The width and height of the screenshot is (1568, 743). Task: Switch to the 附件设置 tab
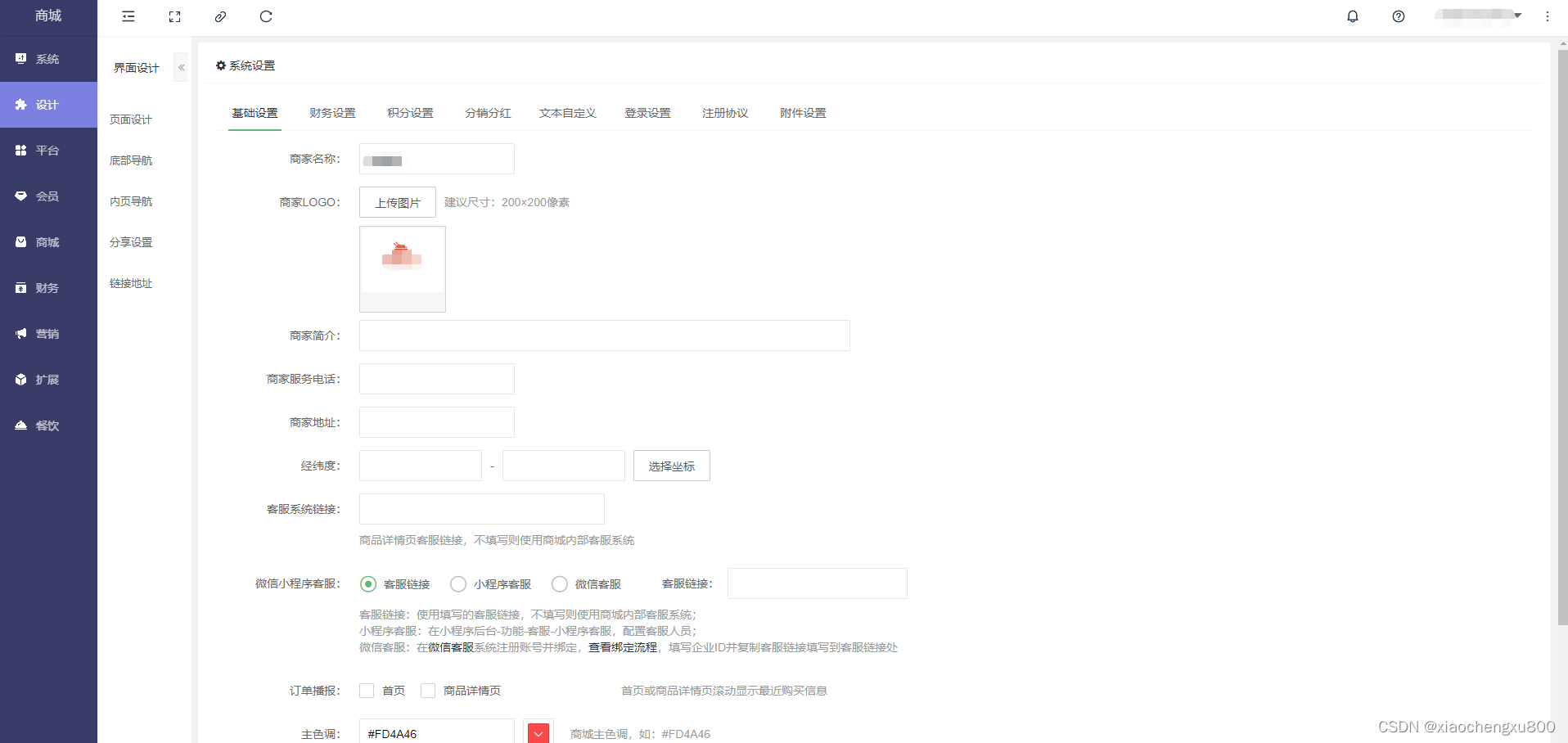(803, 113)
